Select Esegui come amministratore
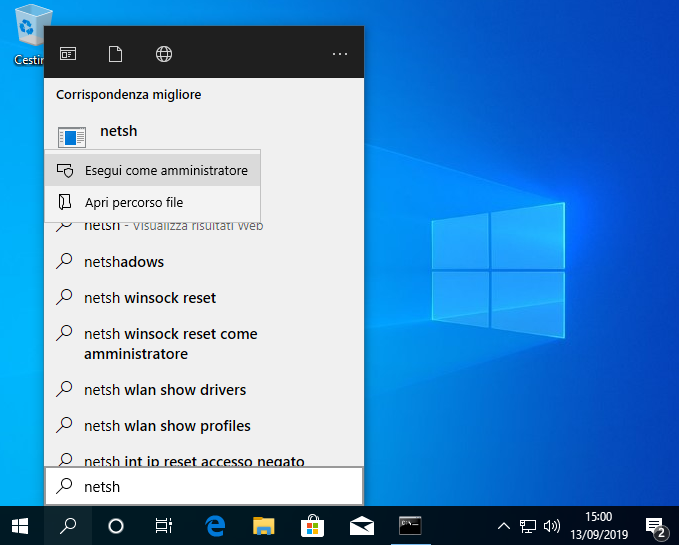679x545 pixels. (152, 170)
